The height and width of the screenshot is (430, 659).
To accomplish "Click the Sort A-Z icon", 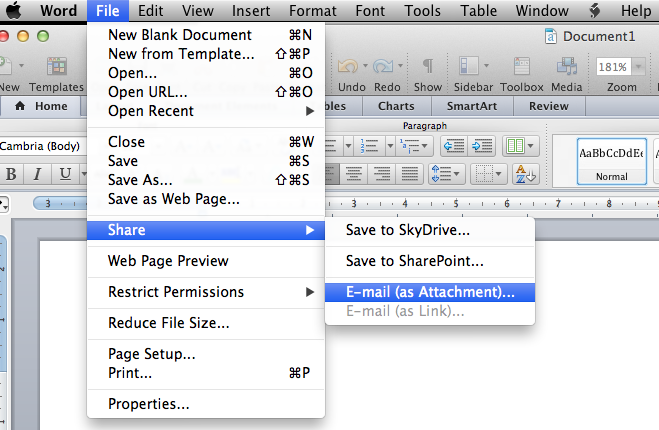I will (525, 174).
